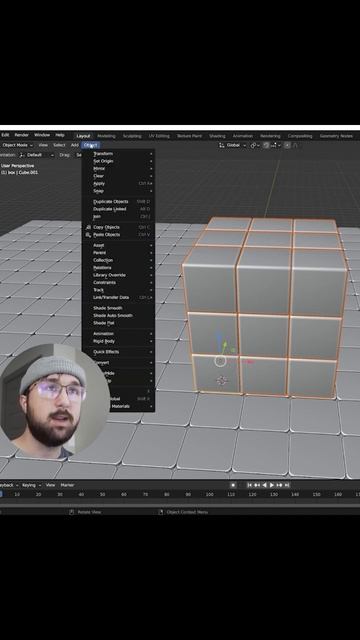Copy Objects icon entry in Object menu
The width and height of the screenshot is (360, 640).
click(x=118, y=227)
